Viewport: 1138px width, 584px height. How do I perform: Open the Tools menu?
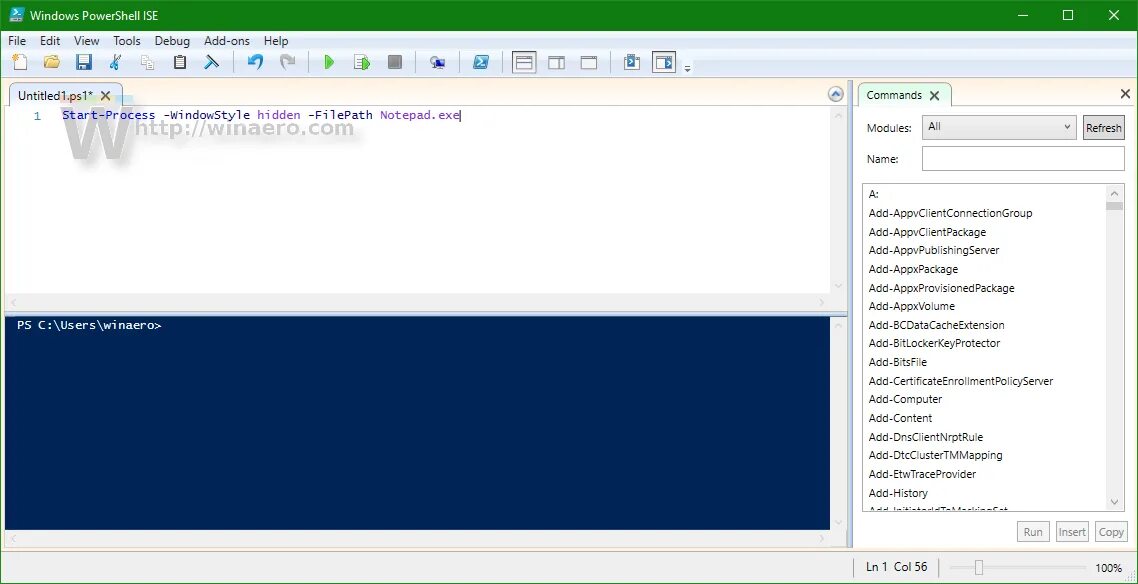pyautogui.click(x=127, y=41)
